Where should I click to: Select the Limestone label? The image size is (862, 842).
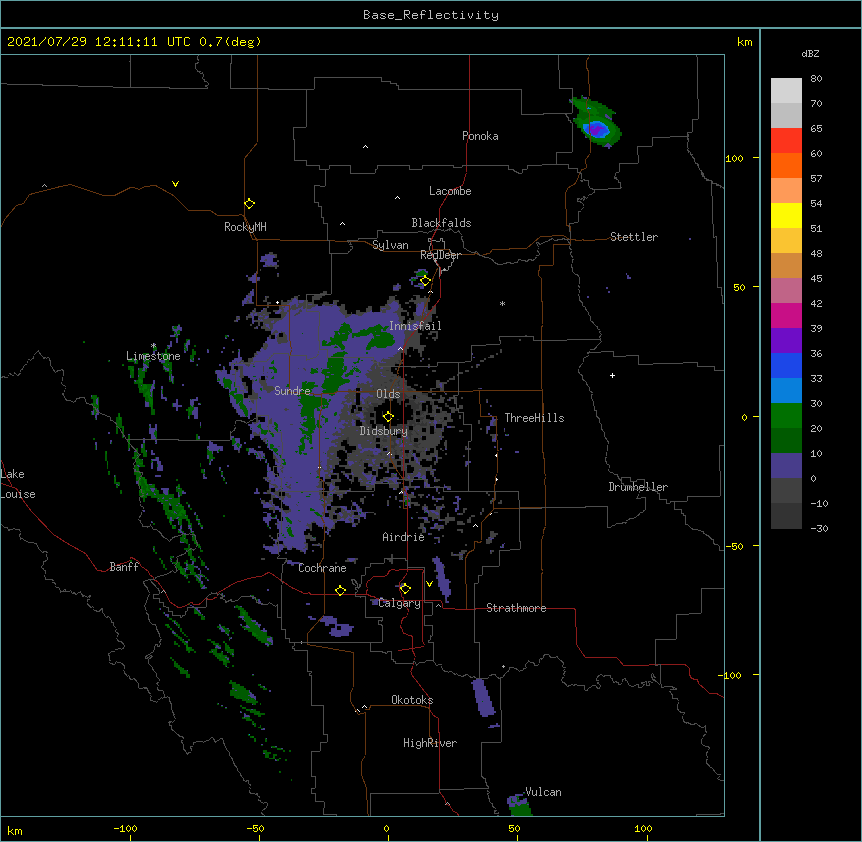pyautogui.click(x=153, y=356)
